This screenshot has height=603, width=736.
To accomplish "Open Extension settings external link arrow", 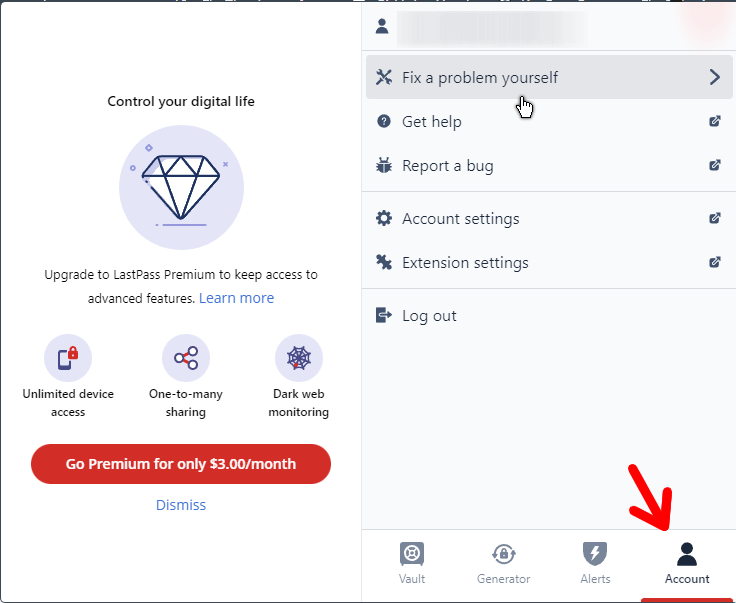I will (x=714, y=262).
